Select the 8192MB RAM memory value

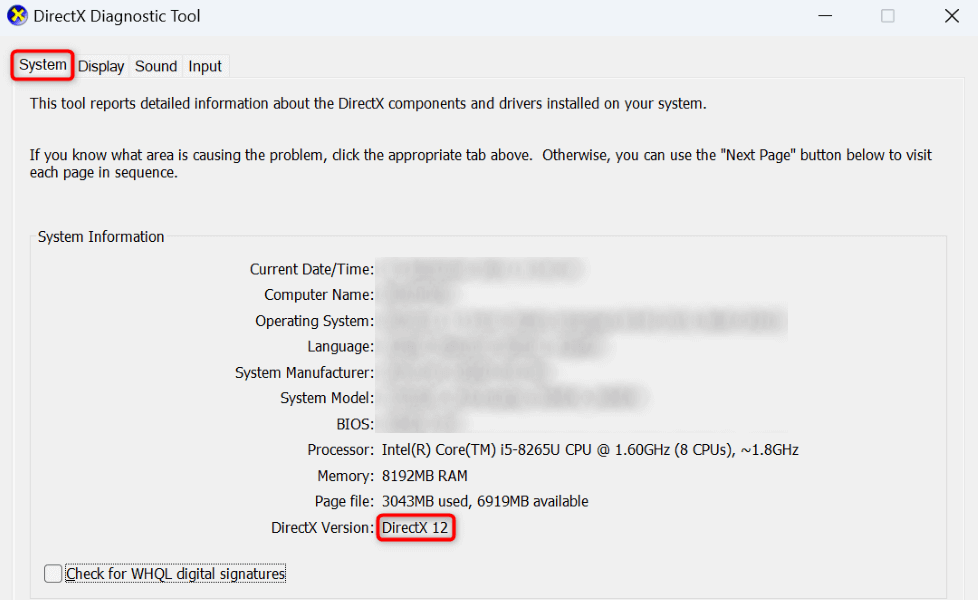point(425,476)
